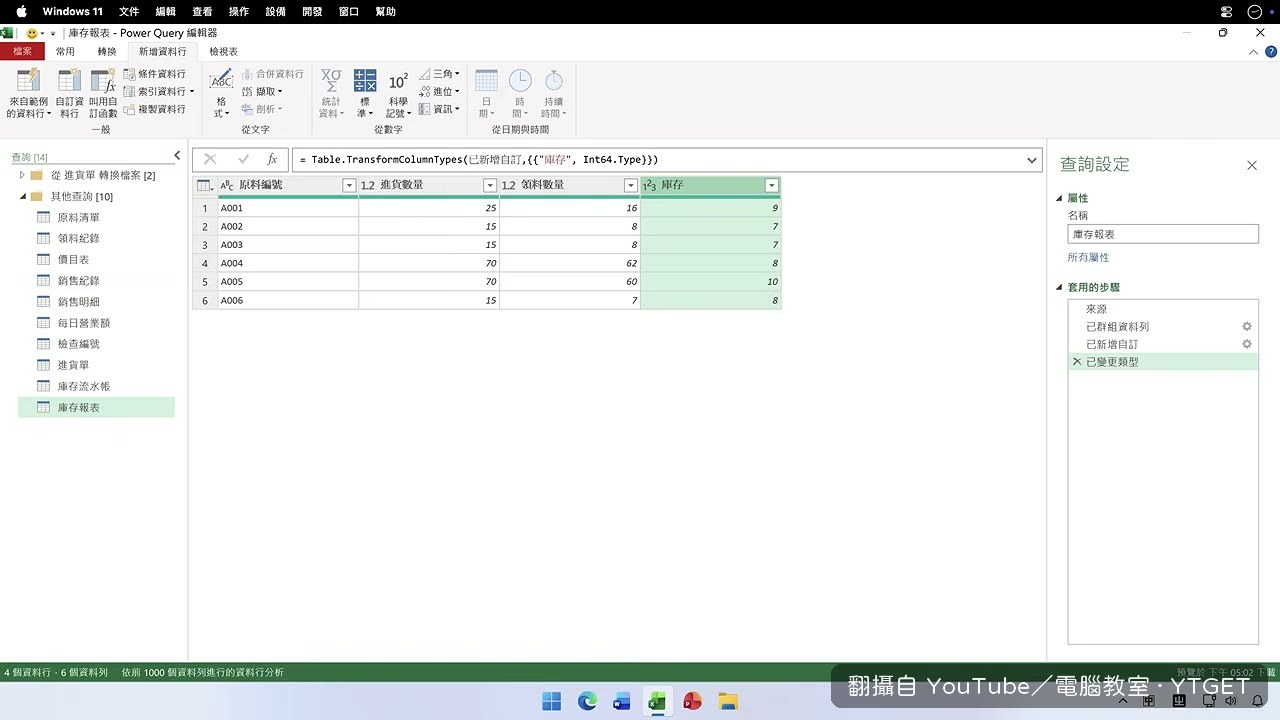
Task: Open the 領料數量 column filter dropdown
Action: 631,185
